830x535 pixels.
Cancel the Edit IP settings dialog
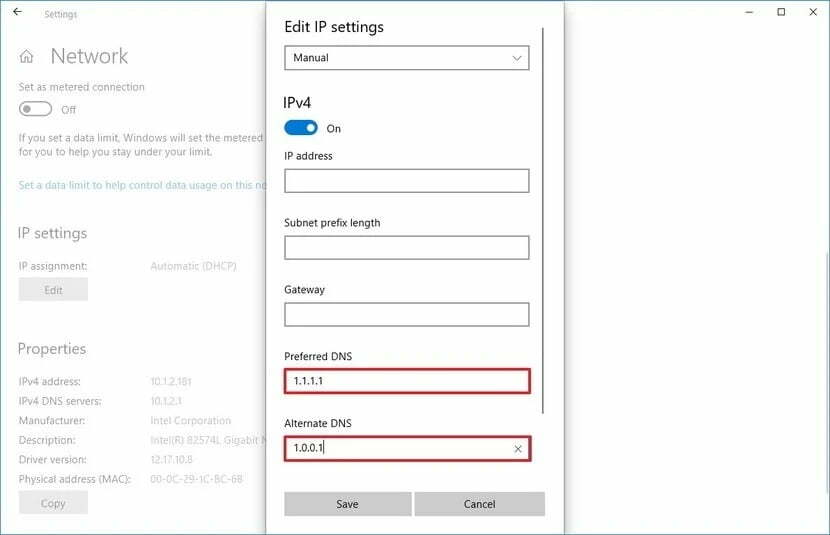(x=480, y=504)
